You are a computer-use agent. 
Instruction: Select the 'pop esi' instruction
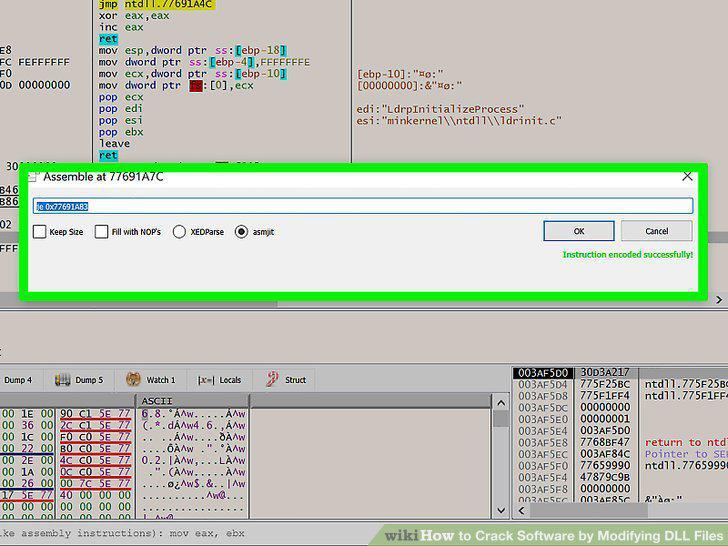point(121,120)
